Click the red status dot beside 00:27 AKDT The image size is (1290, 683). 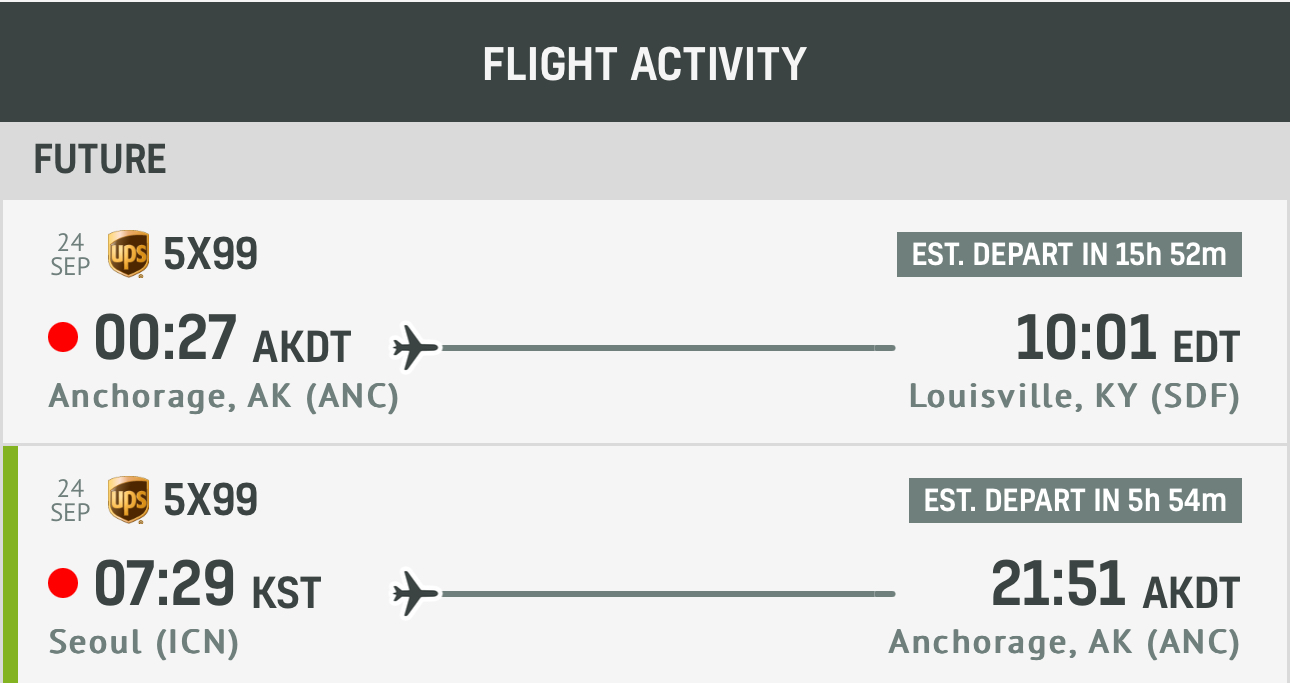click(63, 339)
